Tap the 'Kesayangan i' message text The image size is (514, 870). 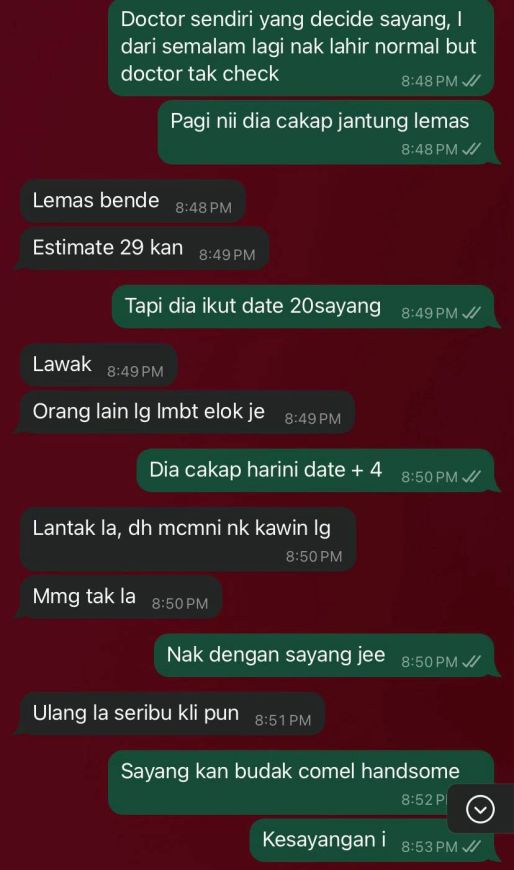click(x=324, y=839)
